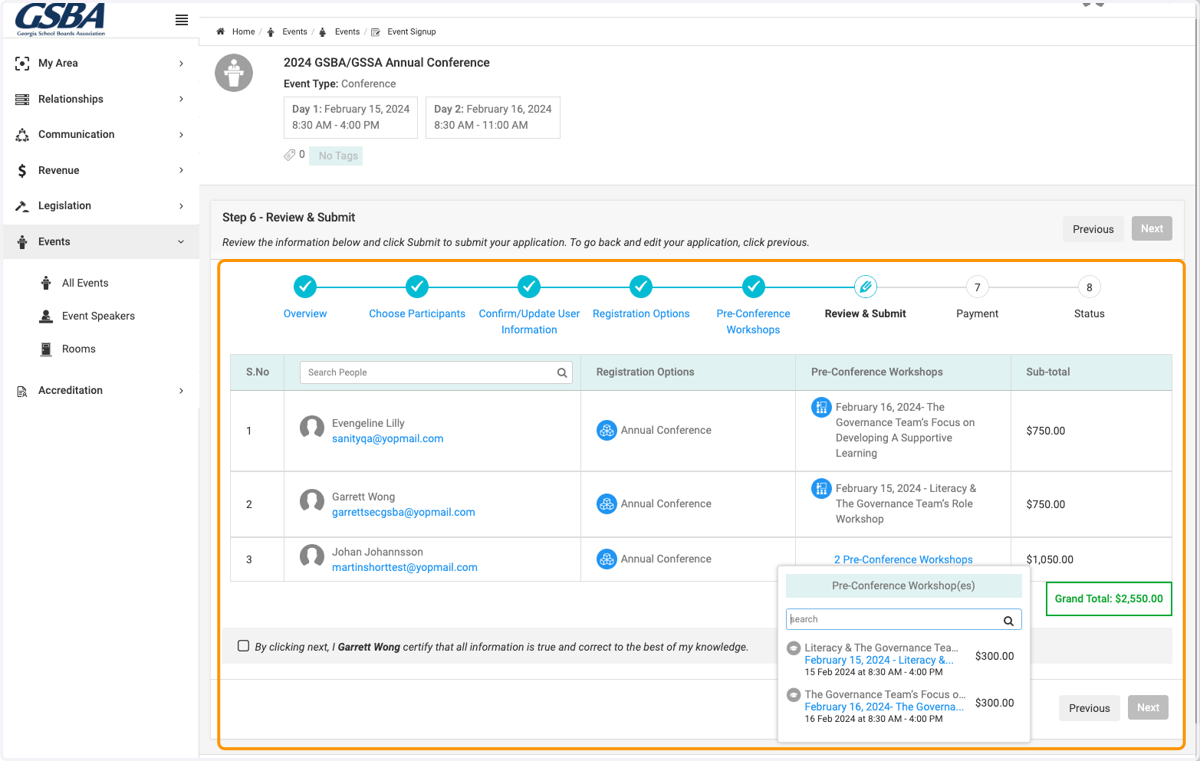Go to Choose Participants step circle
The width and height of the screenshot is (1200, 761).
pyautogui.click(x=417, y=287)
